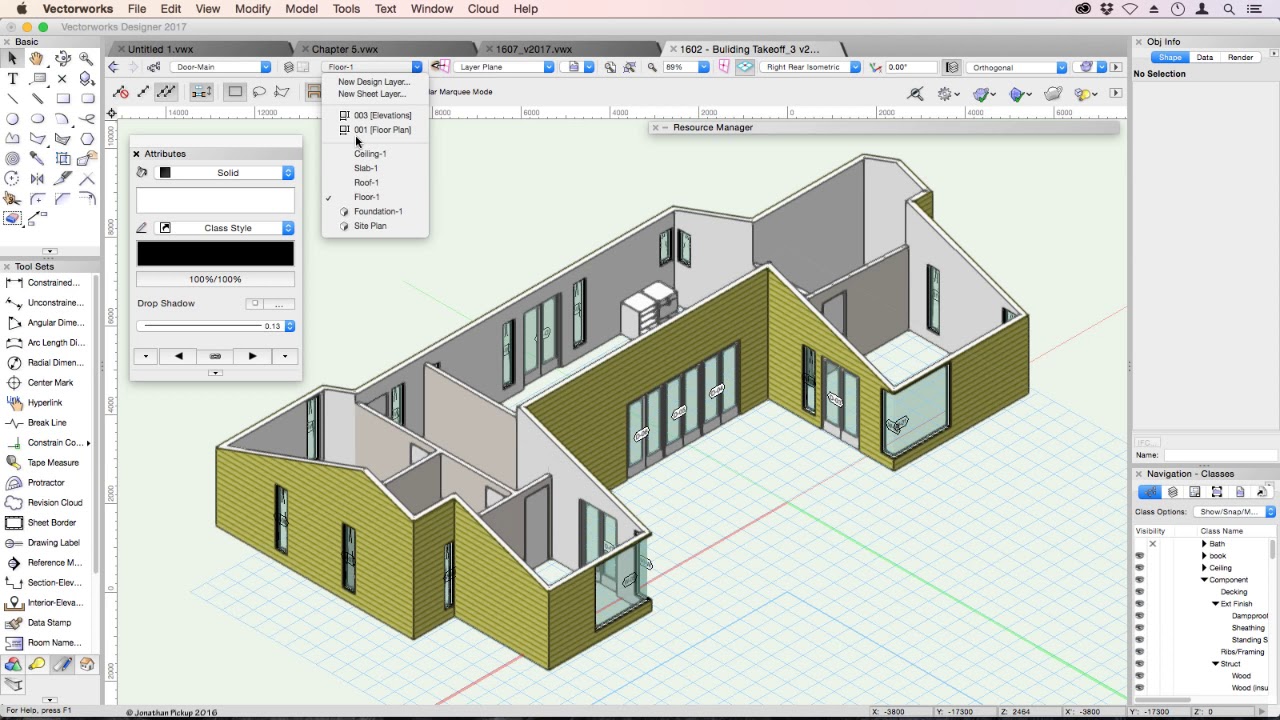Select the Eyedropper tool
This screenshot has width=1280, height=720.
tap(37, 159)
